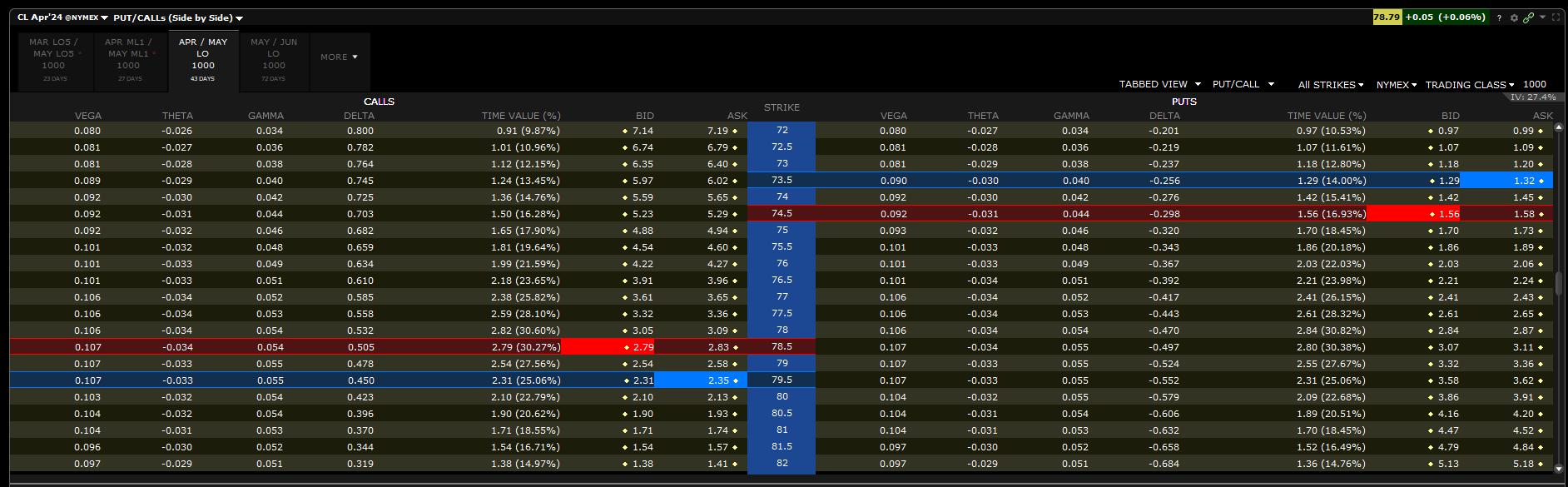Click the green chain link icon
1568x487 pixels.
point(1528,17)
